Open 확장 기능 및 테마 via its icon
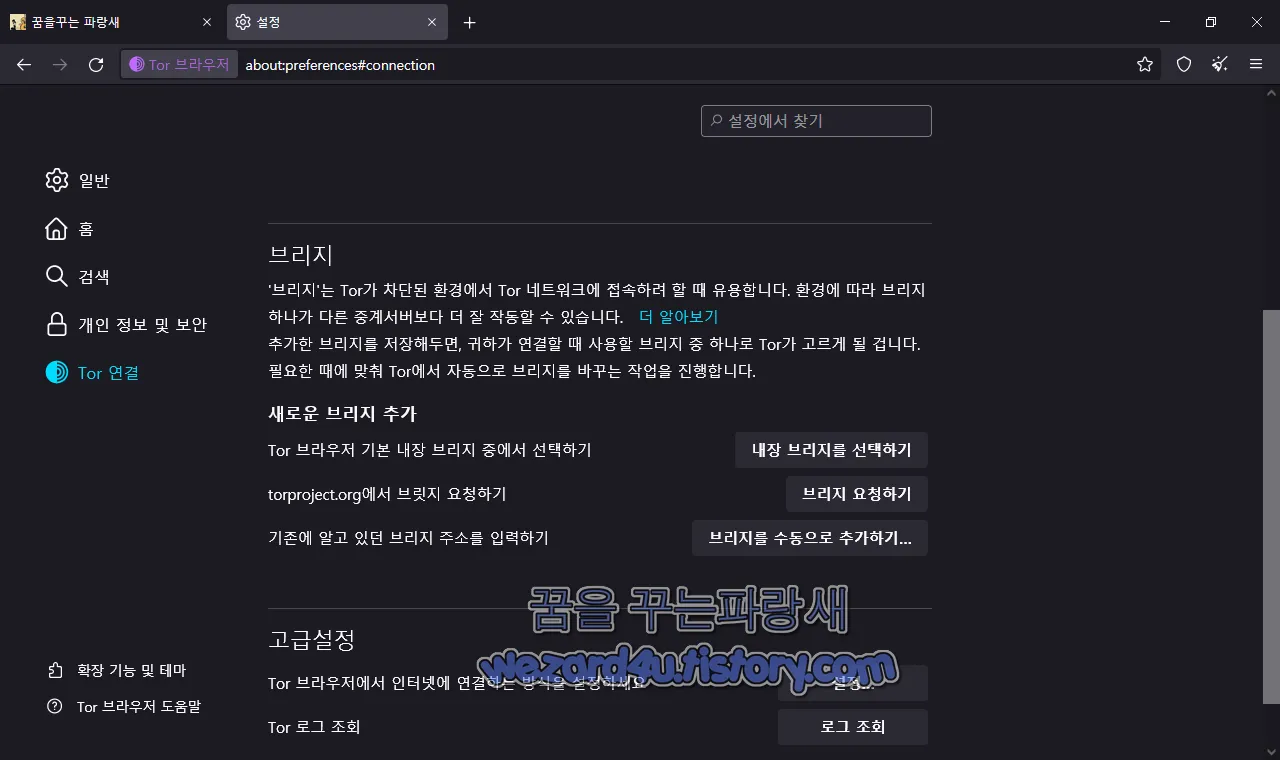 click(x=57, y=670)
